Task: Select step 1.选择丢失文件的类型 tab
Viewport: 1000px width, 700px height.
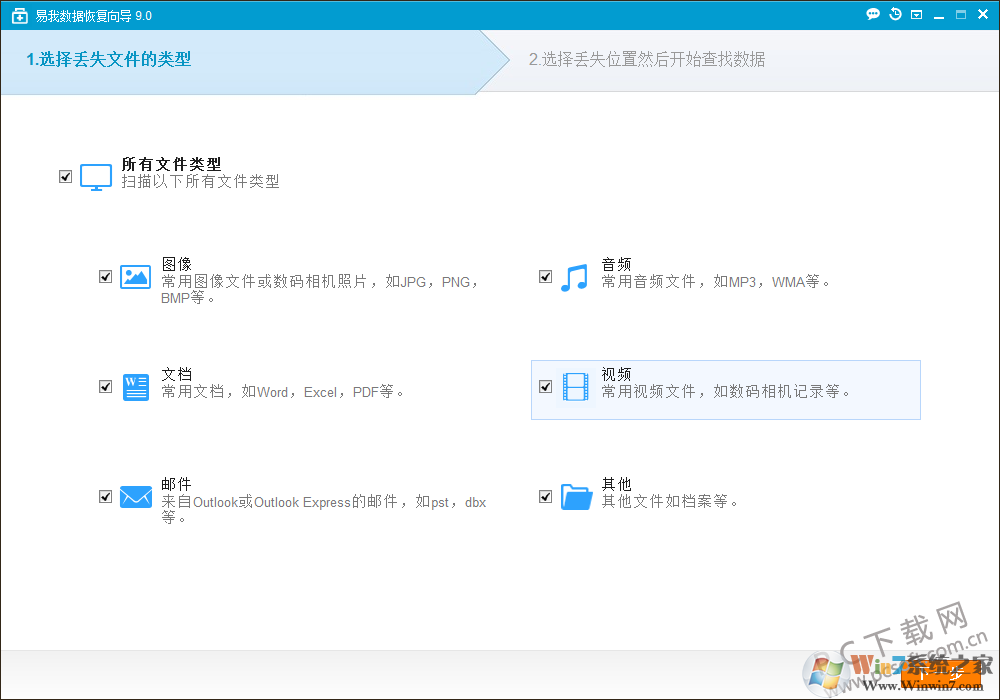Action: (x=108, y=60)
